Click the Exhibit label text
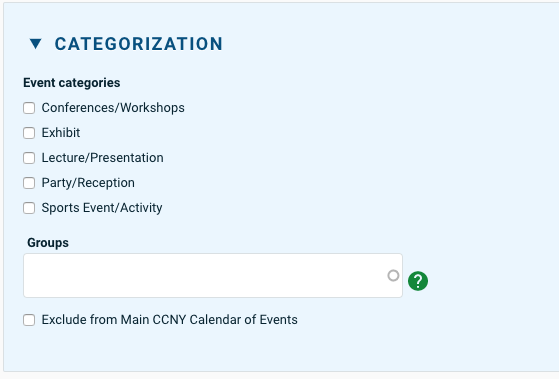 click(61, 133)
